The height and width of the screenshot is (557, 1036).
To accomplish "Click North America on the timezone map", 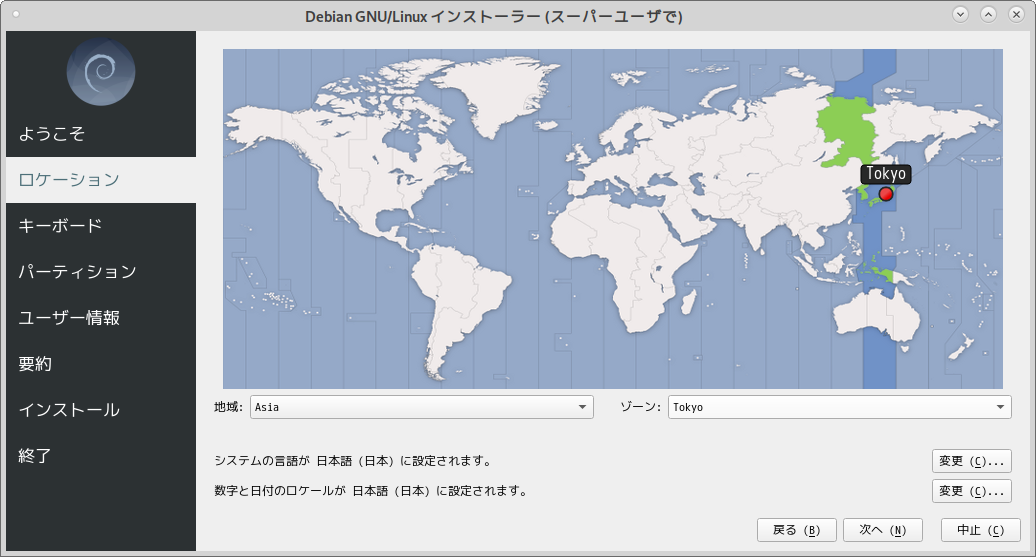I will tap(370, 165).
